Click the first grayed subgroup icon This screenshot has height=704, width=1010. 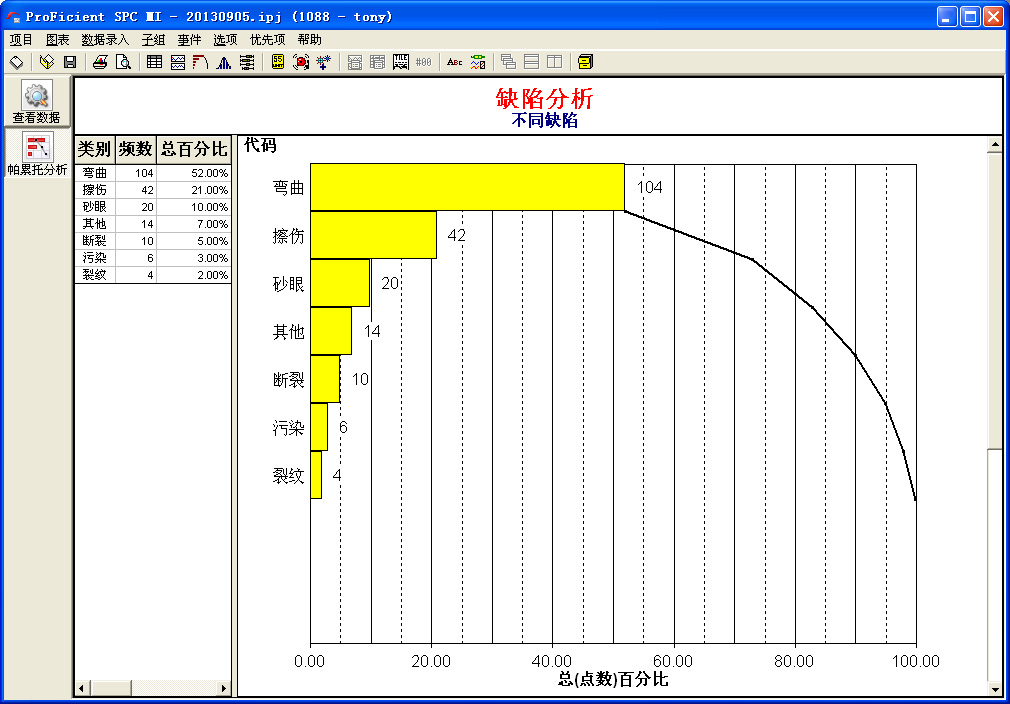click(x=354, y=62)
